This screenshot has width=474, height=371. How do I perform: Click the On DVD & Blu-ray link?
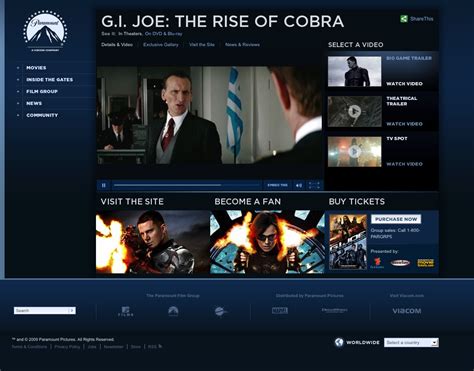[x=164, y=34]
